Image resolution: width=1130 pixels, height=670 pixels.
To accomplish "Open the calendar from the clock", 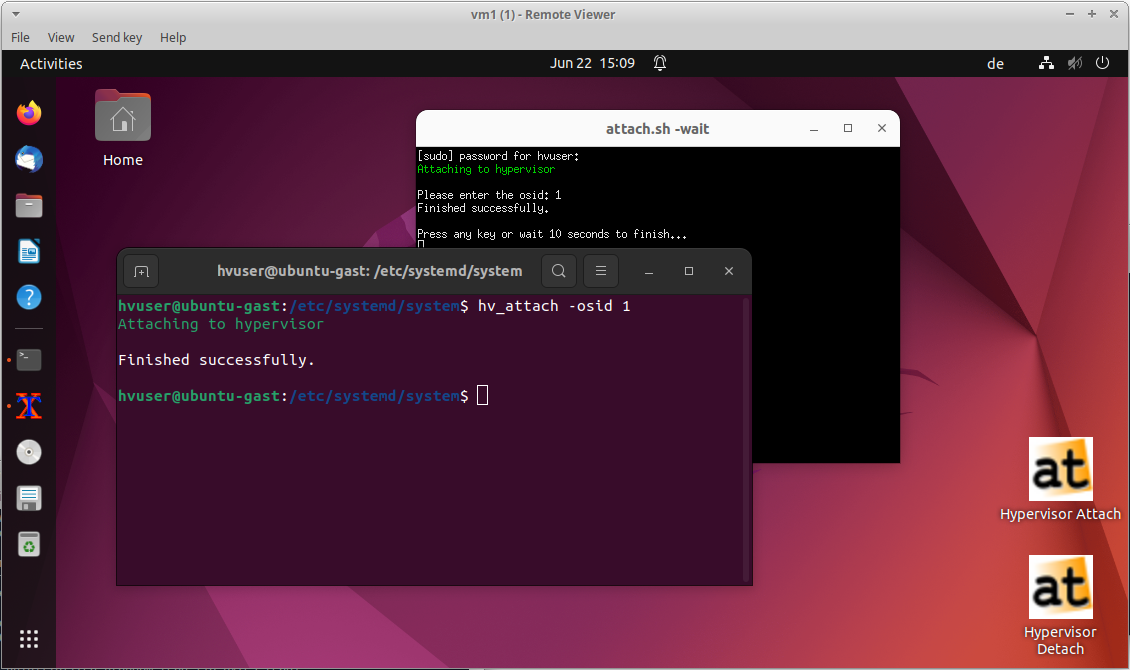I will point(592,63).
